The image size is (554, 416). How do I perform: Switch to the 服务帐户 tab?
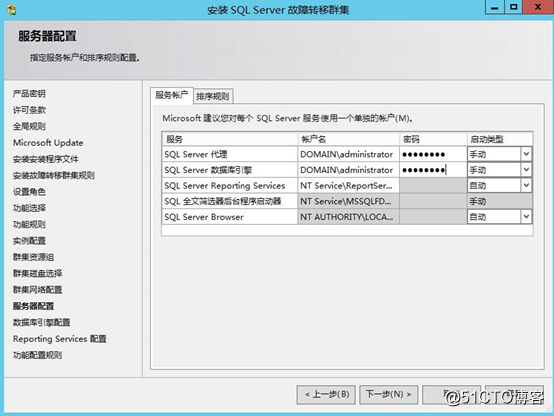click(x=172, y=95)
